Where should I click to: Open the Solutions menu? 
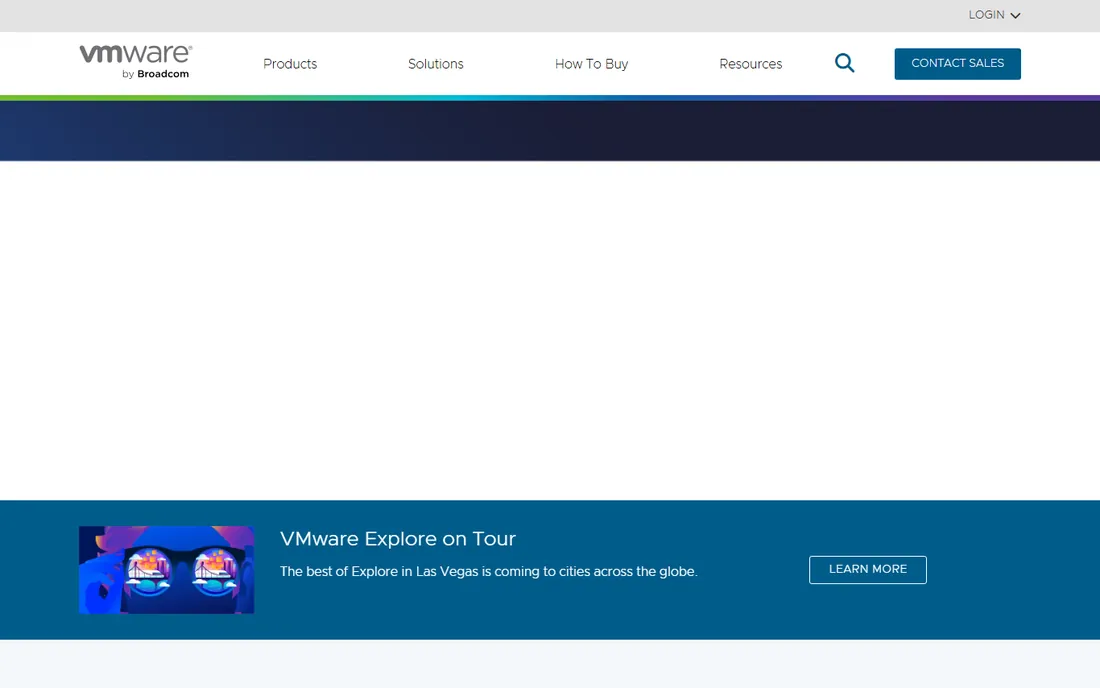click(436, 64)
